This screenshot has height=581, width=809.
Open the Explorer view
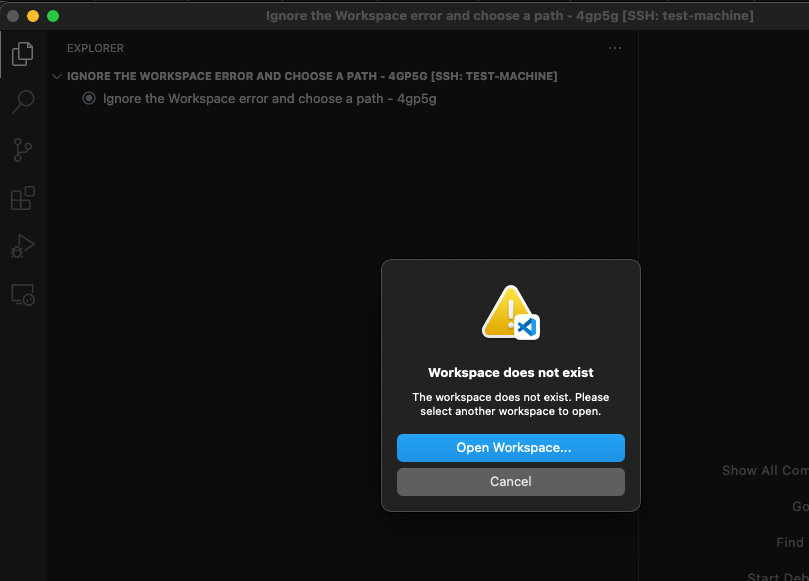pos(22,54)
